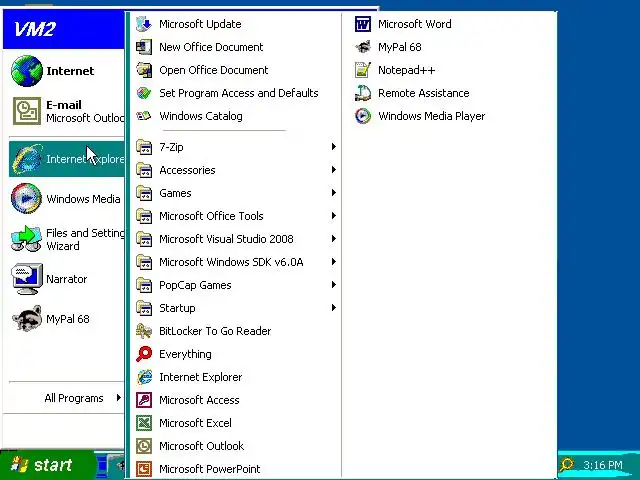Click the Open Office Document icon
The image size is (640, 480).
point(144,70)
